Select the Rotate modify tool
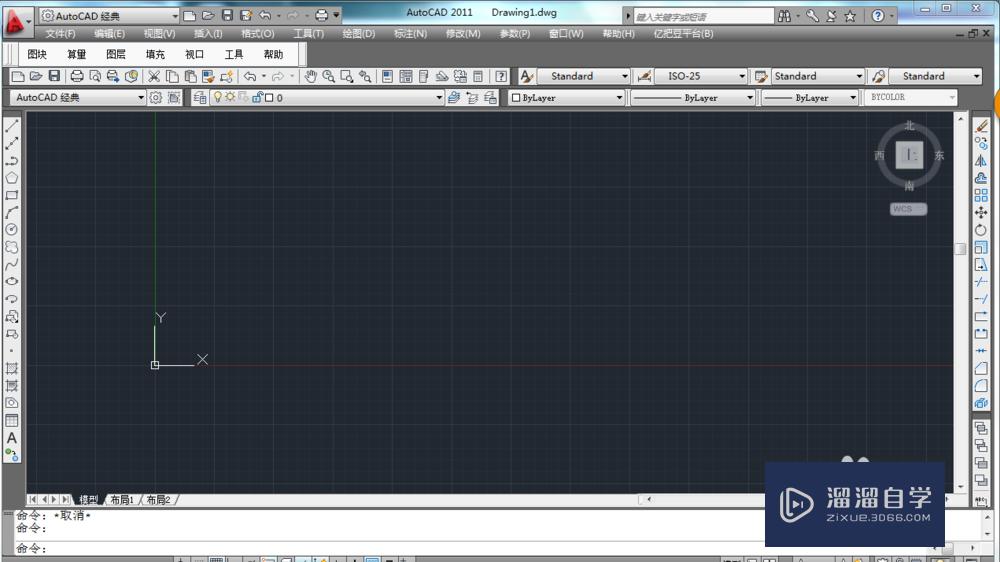 click(x=981, y=230)
